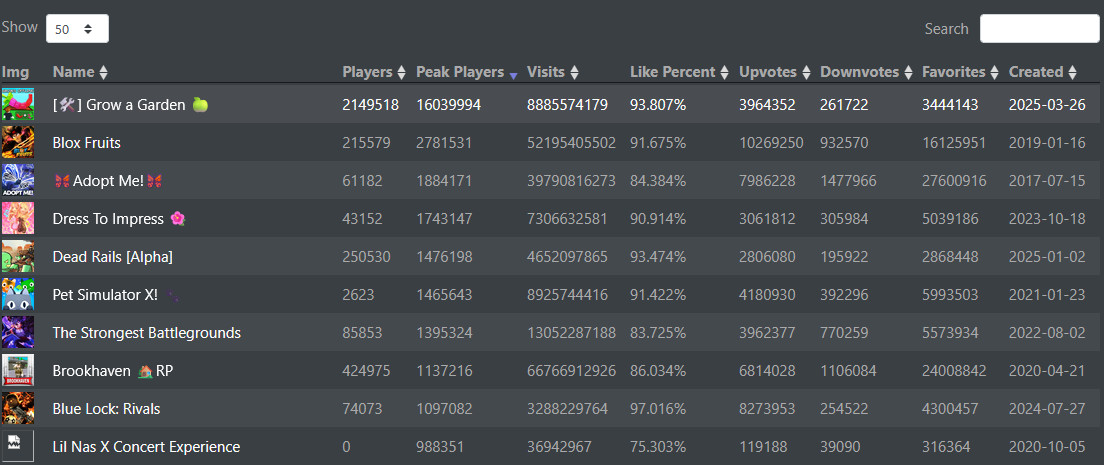Open the Blue Lock: Rivals name link
1104x465 pixels.
point(104,409)
